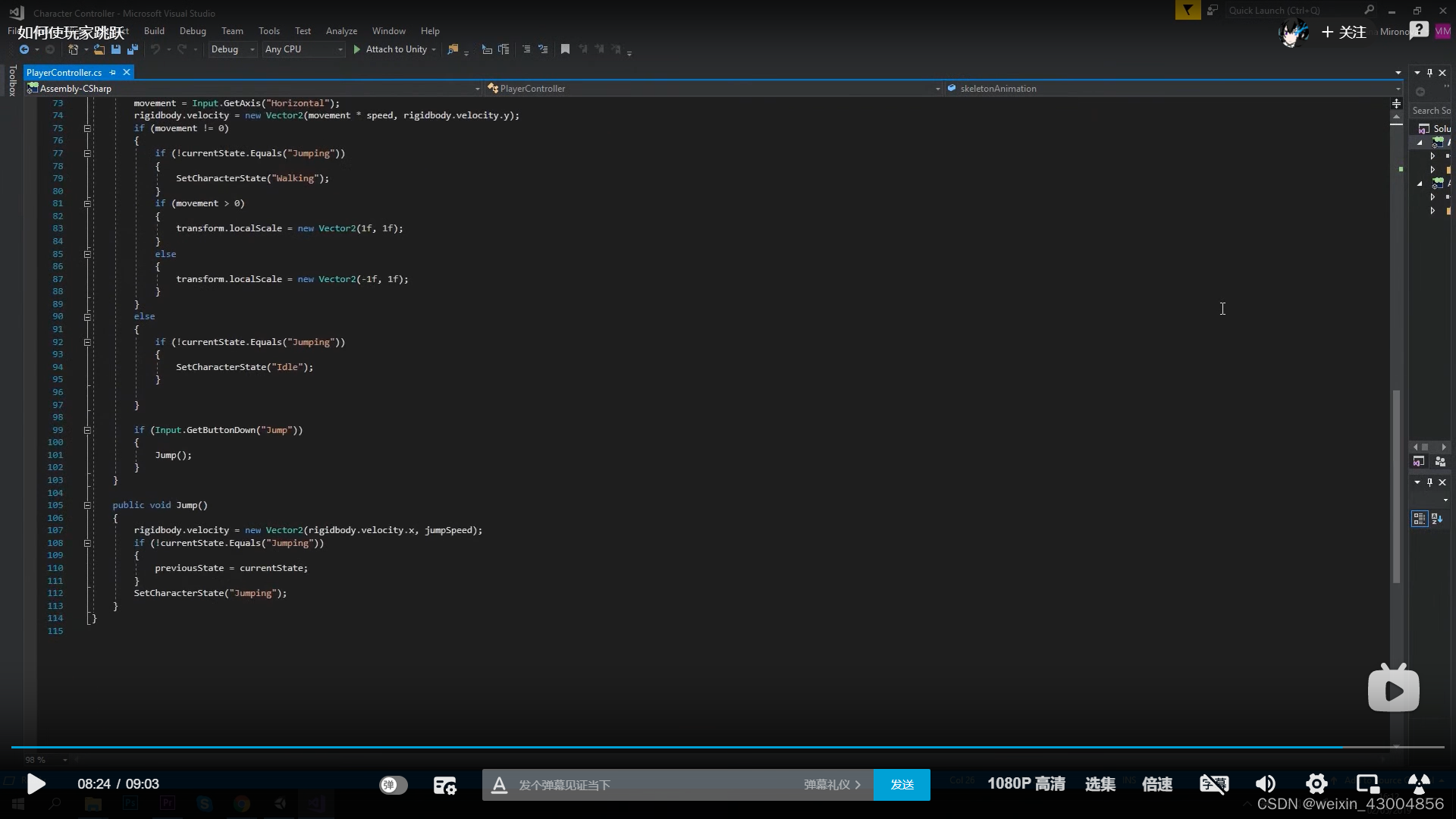Screen dimensions: 1456x819
Task: Click the Increase Indent icon
Action: coord(504,49)
